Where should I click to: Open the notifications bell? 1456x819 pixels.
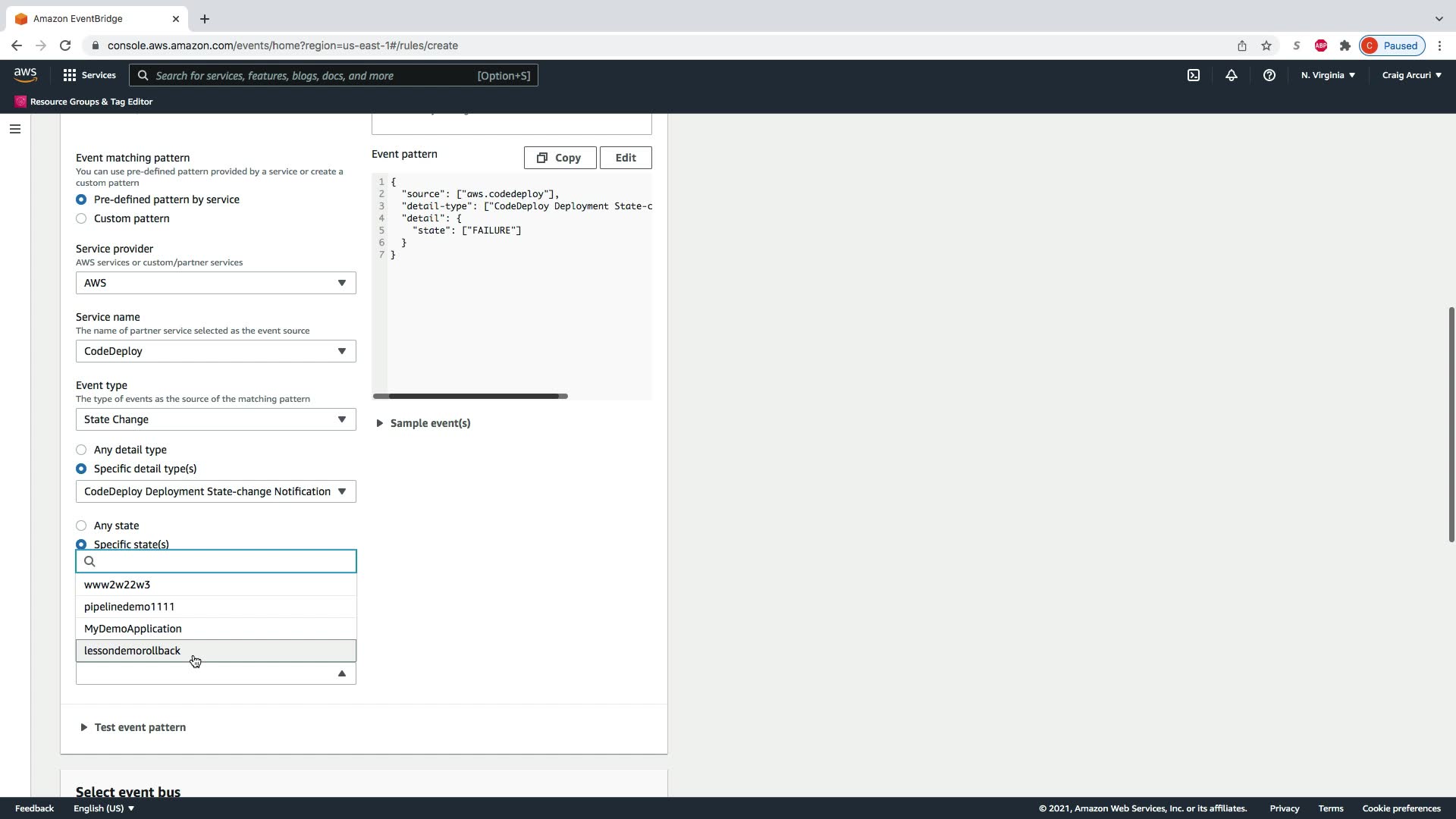click(x=1231, y=75)
